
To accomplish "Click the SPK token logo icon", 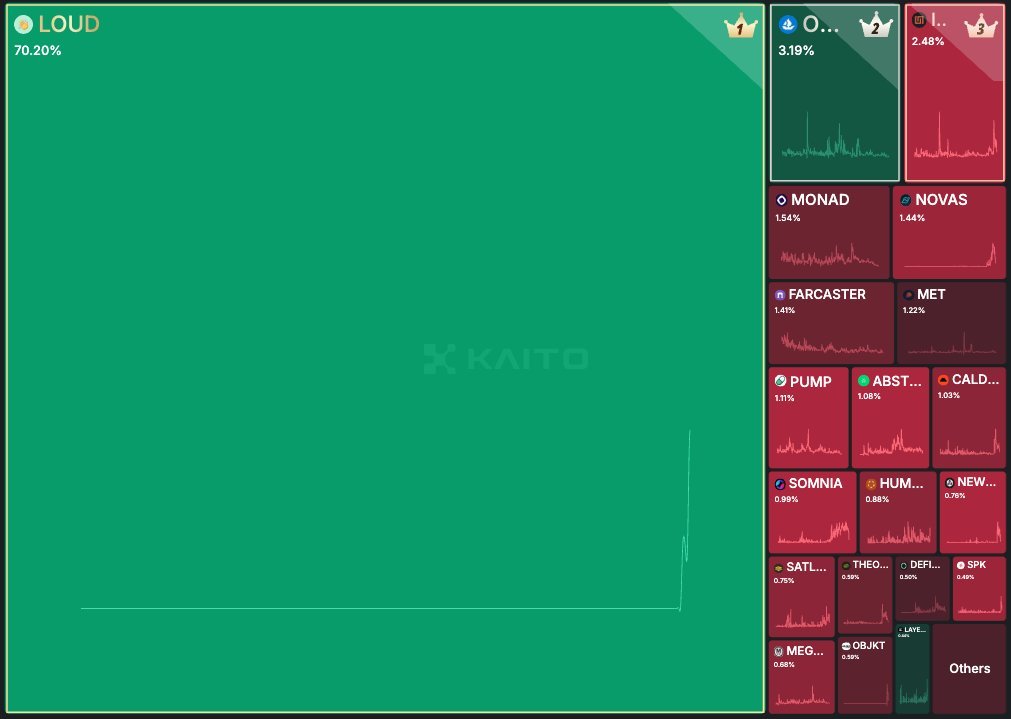I will [x=961, y=565].
